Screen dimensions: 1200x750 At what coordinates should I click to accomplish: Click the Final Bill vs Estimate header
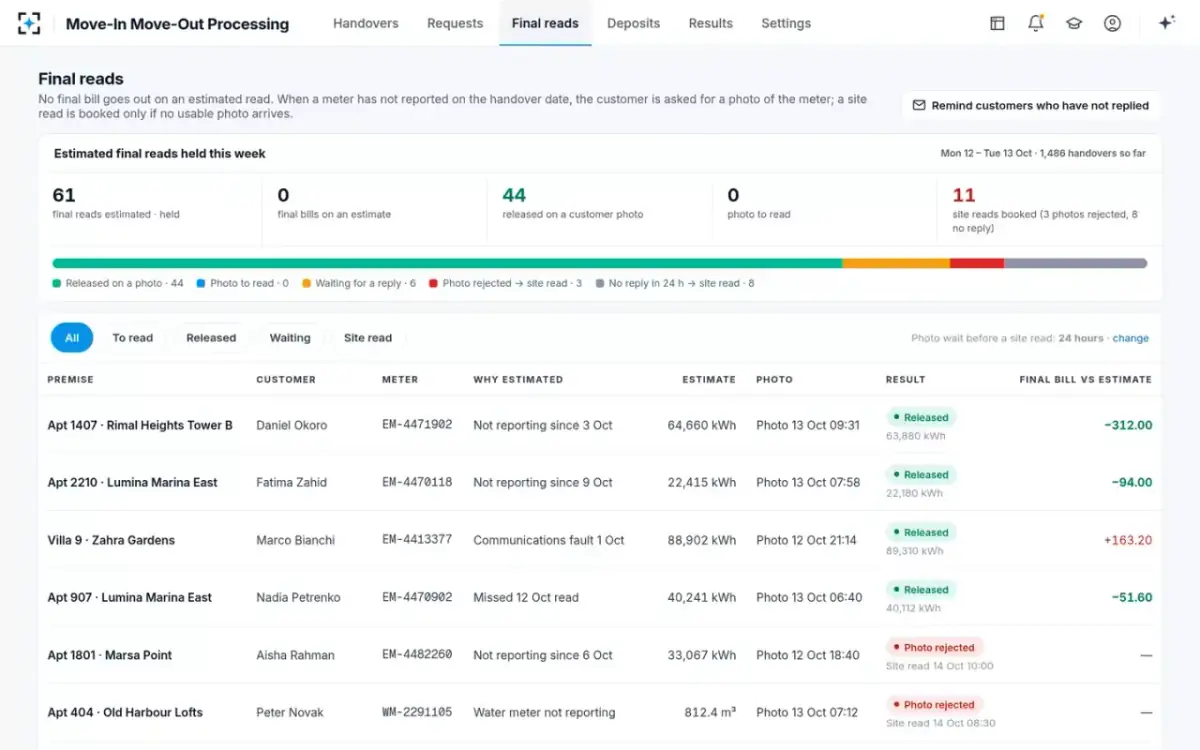(1085, 380)
